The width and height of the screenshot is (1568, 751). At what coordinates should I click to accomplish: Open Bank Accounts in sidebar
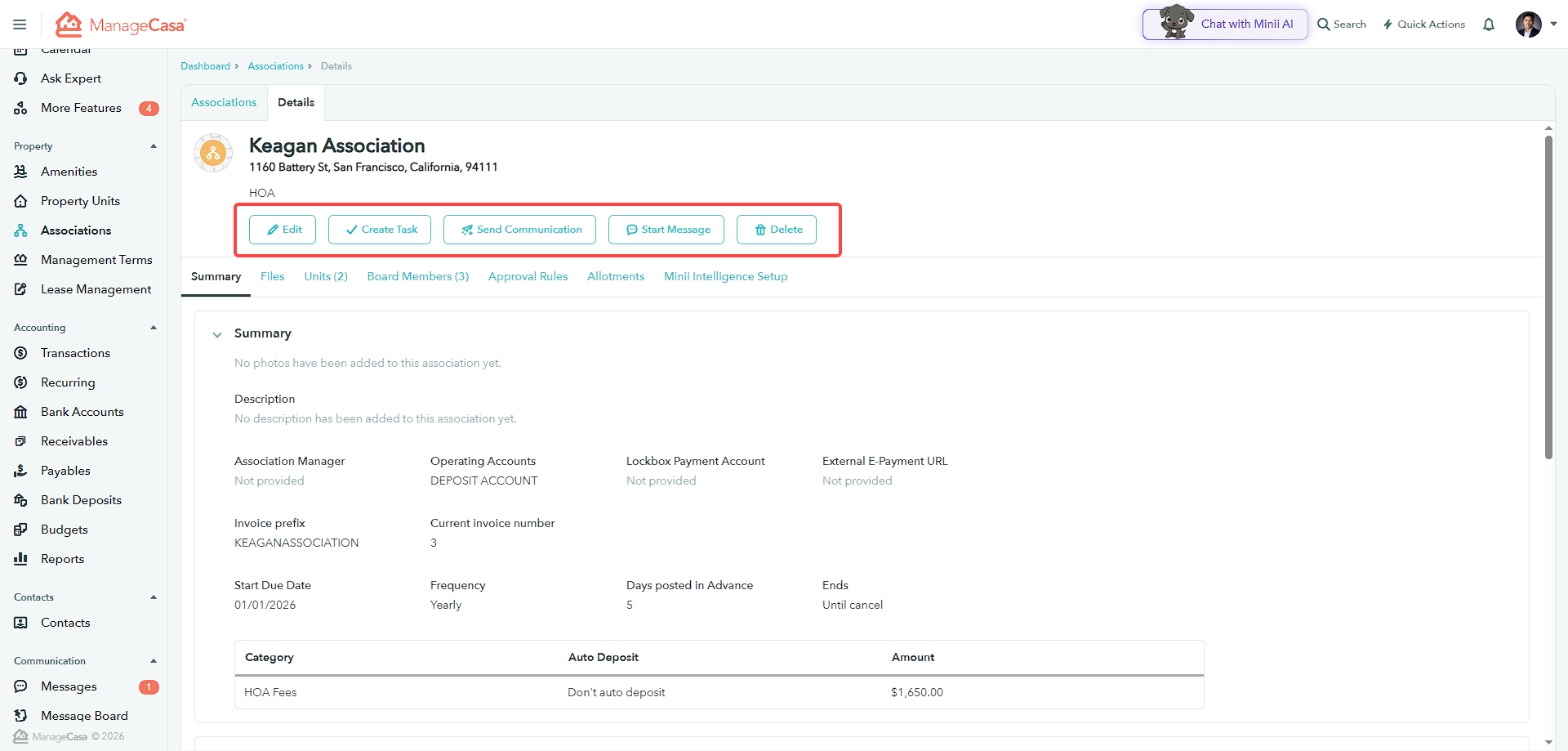pyautogui.click(x=82, y=412)
